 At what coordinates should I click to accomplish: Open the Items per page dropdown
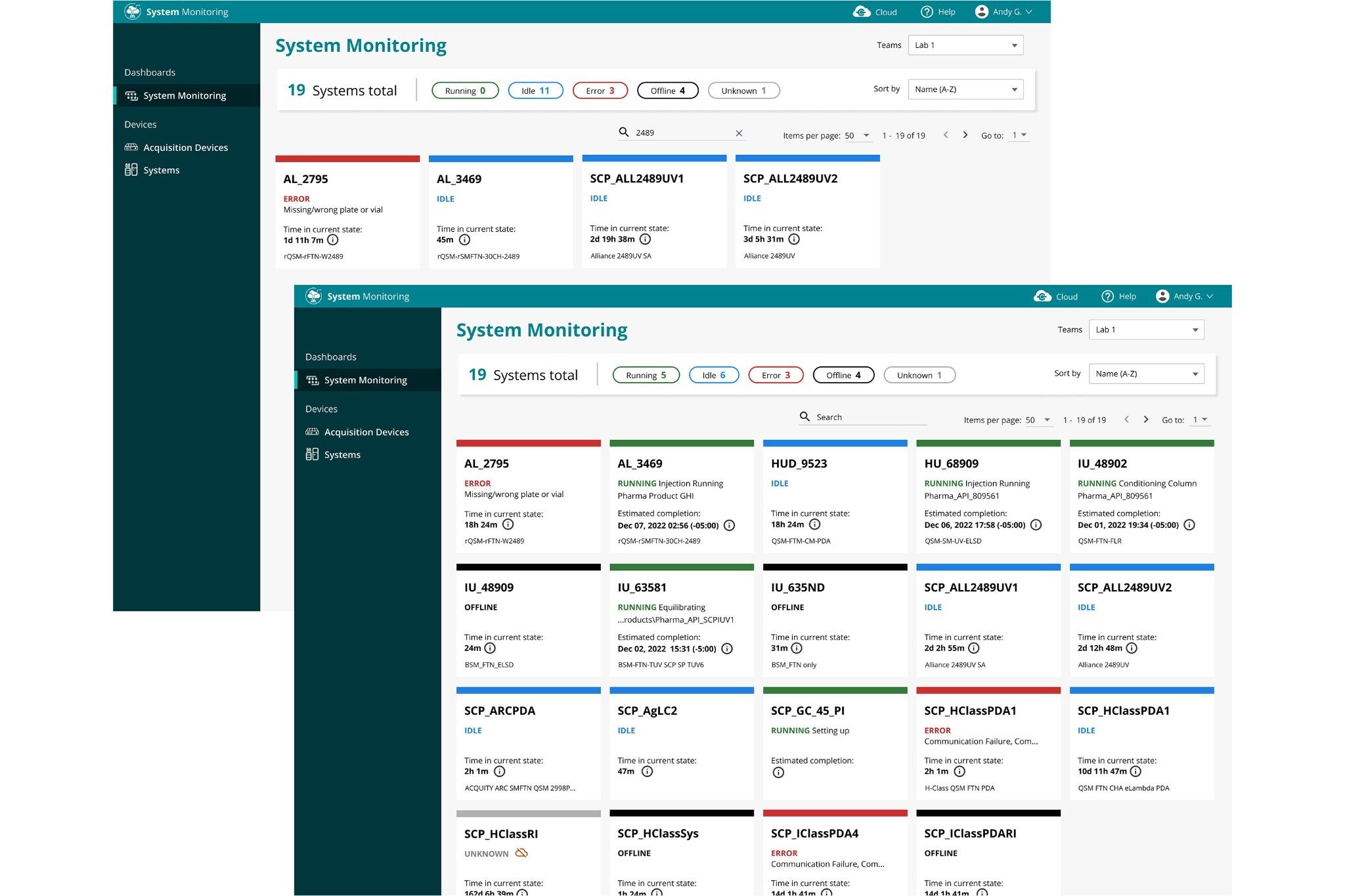click(x=1038, y=419)
